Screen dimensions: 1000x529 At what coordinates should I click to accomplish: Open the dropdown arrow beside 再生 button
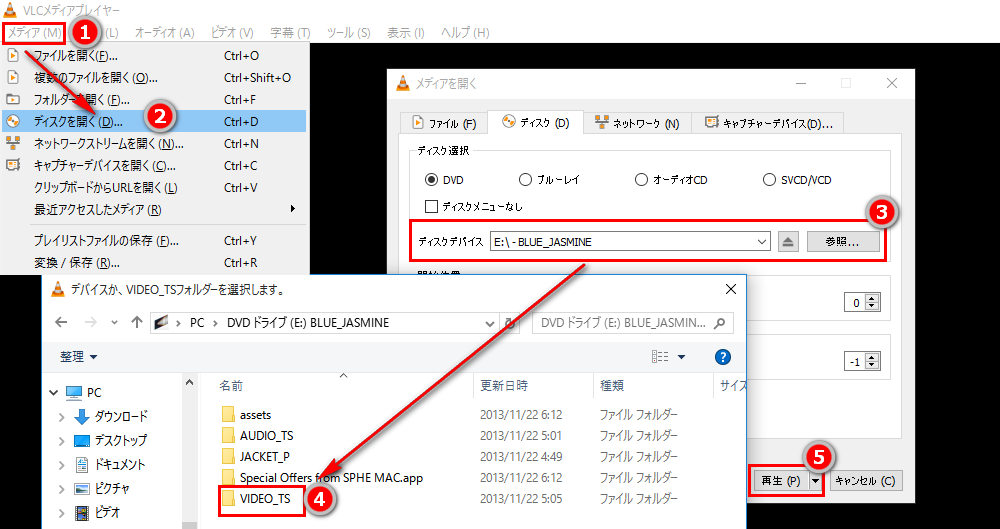point(816,481)
